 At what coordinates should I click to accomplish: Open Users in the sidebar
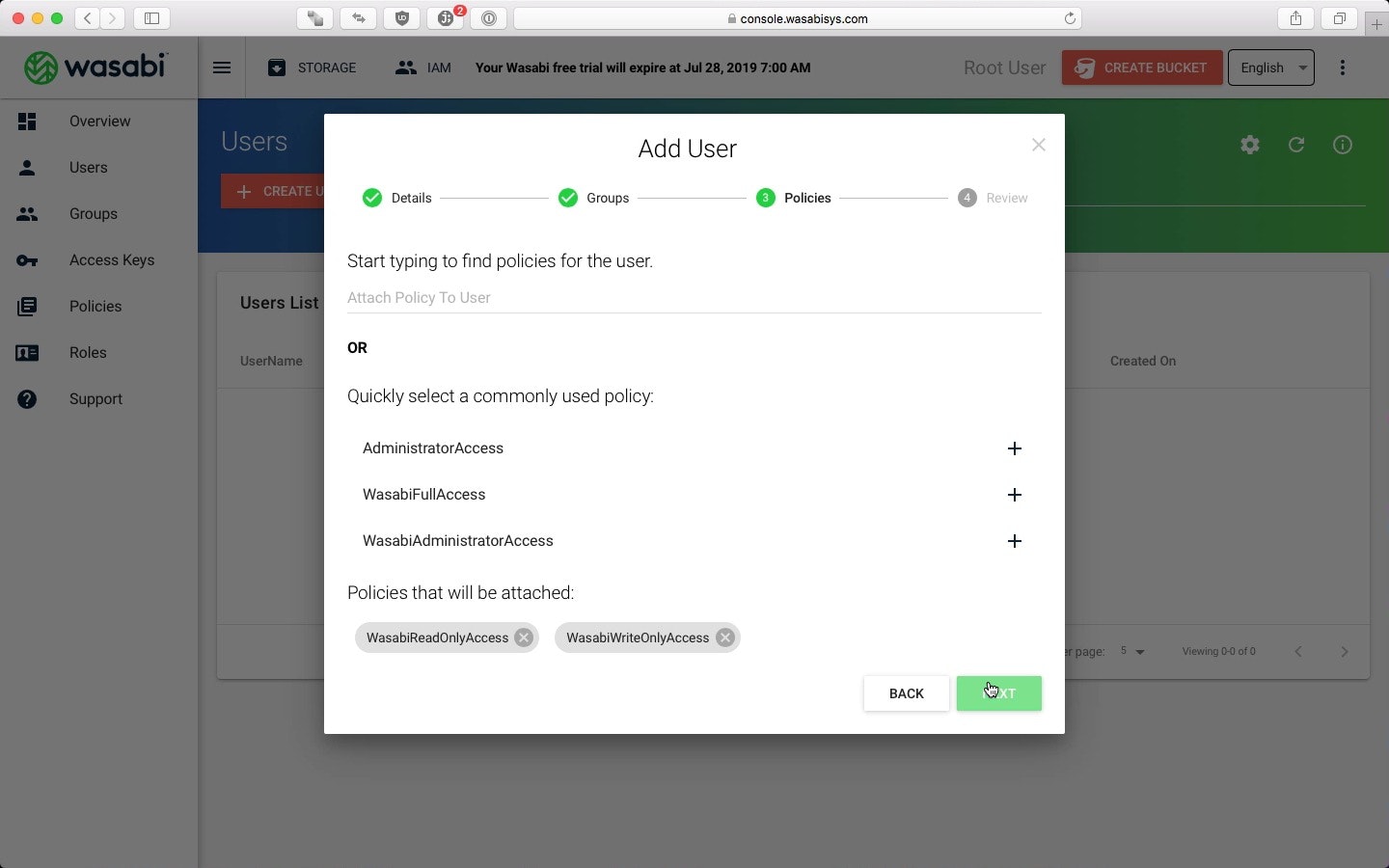(x=98, y=168)
